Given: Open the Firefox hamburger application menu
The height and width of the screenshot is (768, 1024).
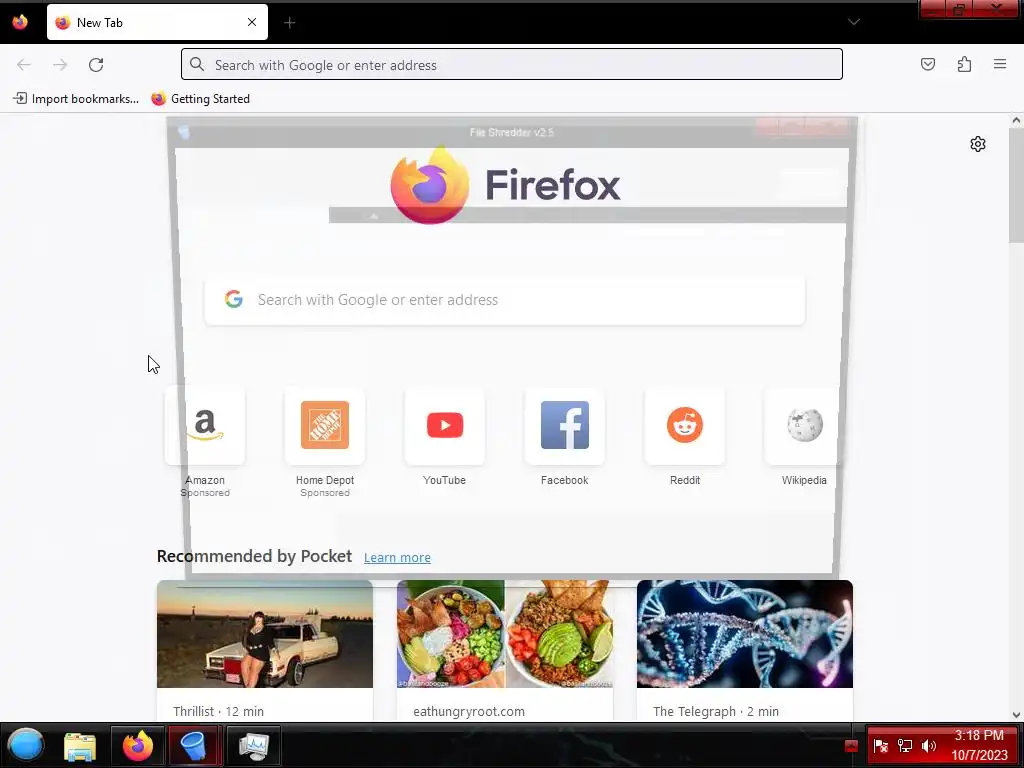Looking at the screenshot, I should pos(1000,64).
